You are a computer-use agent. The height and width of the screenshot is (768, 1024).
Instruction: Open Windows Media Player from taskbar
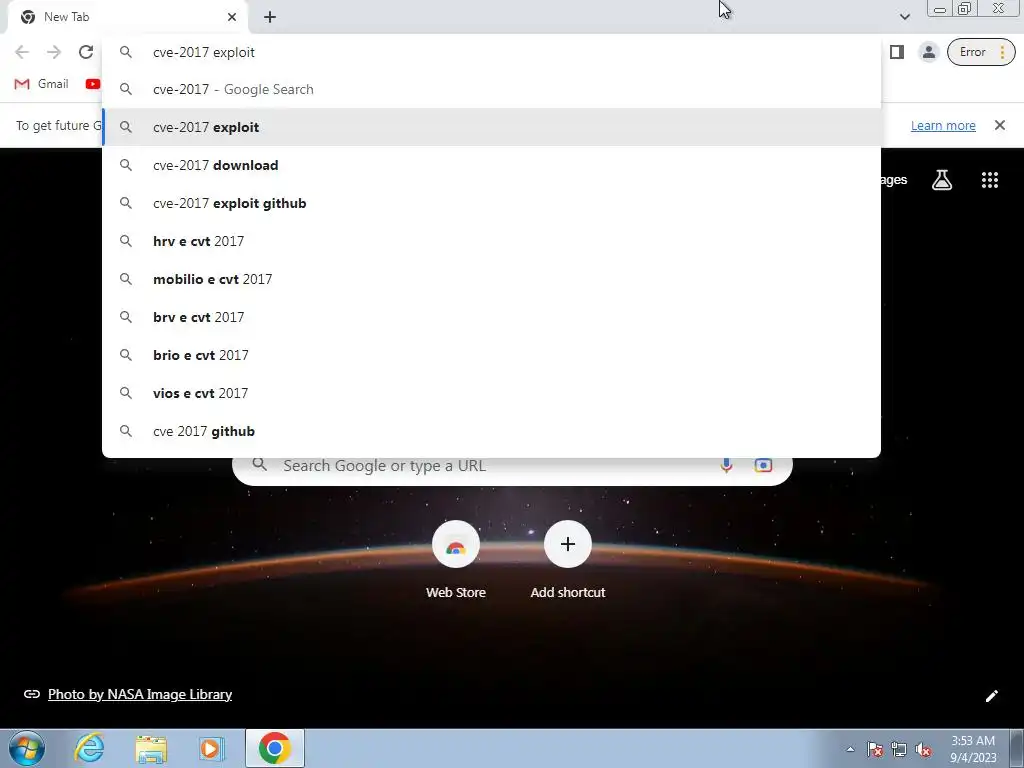(212, 748)
